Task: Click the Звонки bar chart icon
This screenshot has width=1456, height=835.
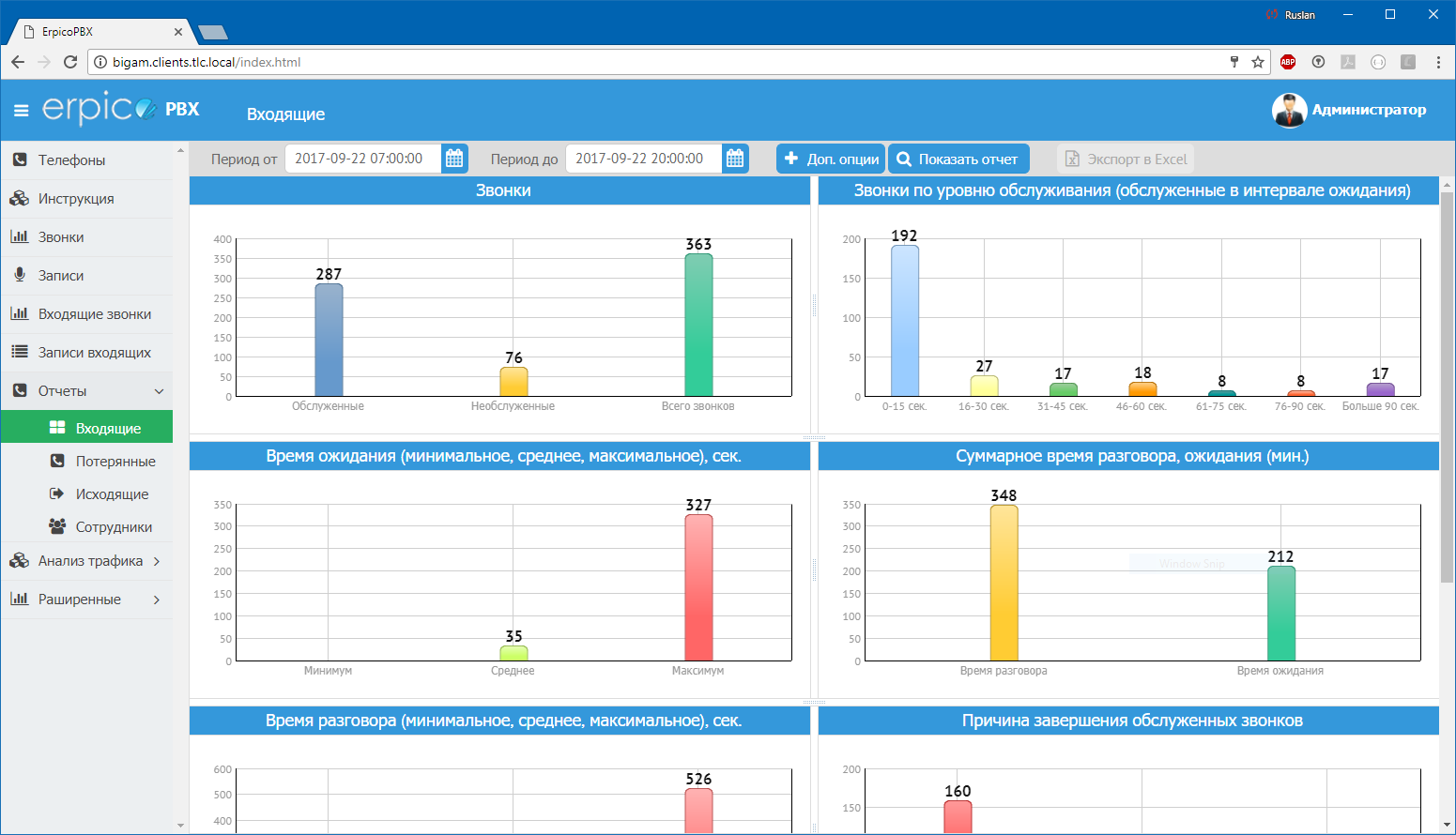Action: pos(19,236)
